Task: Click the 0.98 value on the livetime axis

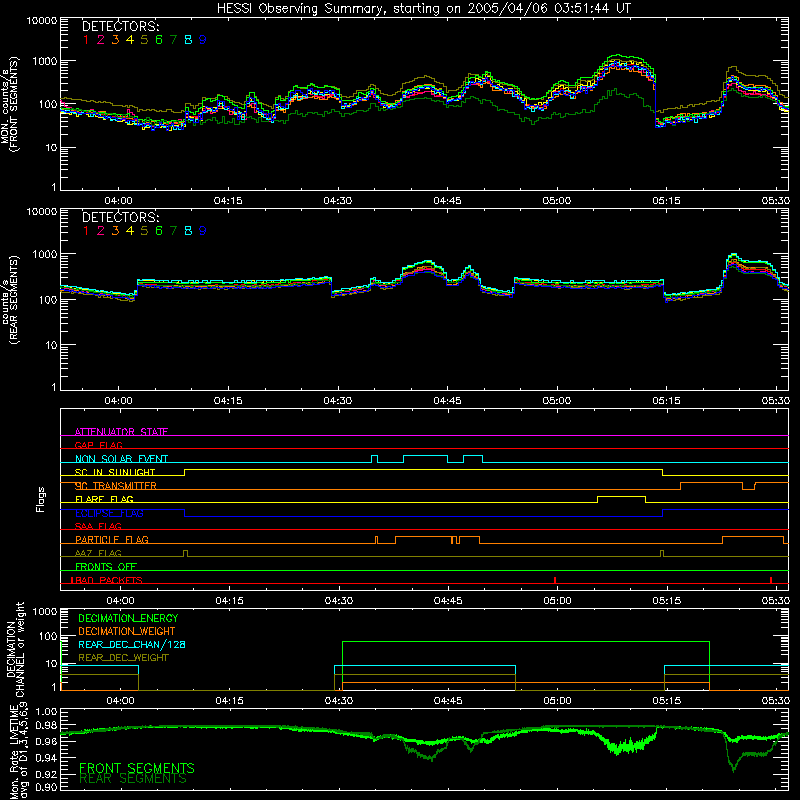Action: 46,726
